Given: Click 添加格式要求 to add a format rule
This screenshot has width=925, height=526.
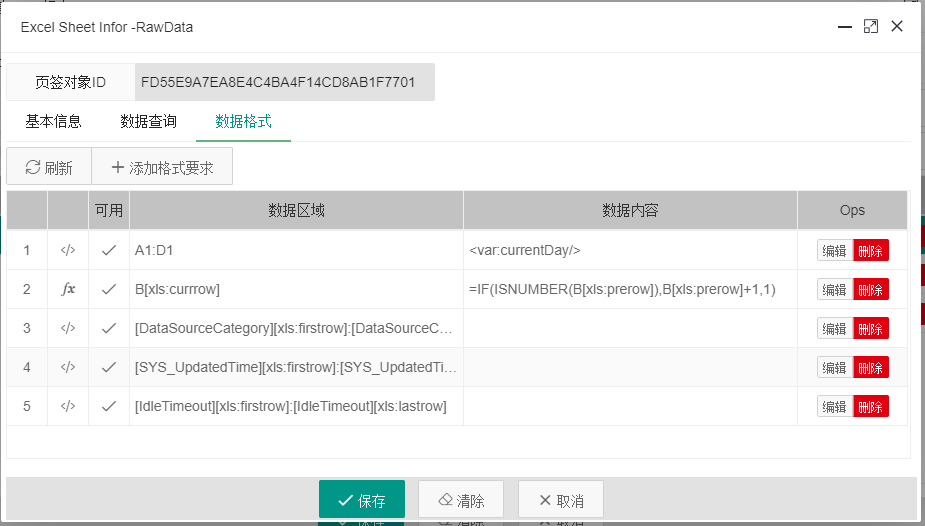Looking at the screenshot, I should coord(162,167).
